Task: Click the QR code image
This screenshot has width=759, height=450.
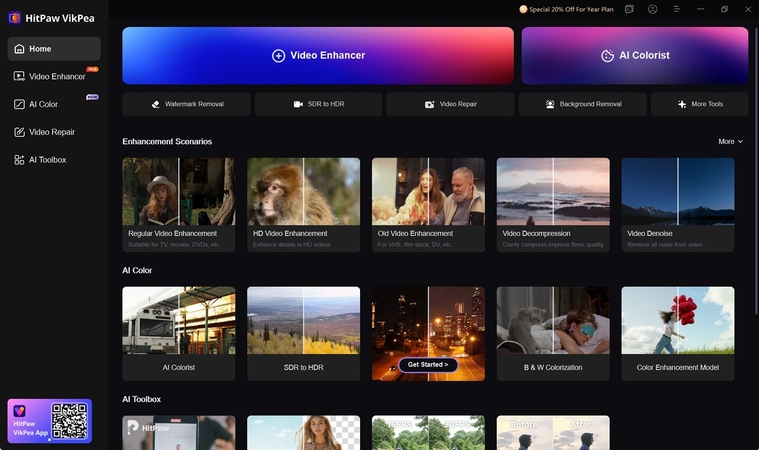Action: (x=70, y=421)
